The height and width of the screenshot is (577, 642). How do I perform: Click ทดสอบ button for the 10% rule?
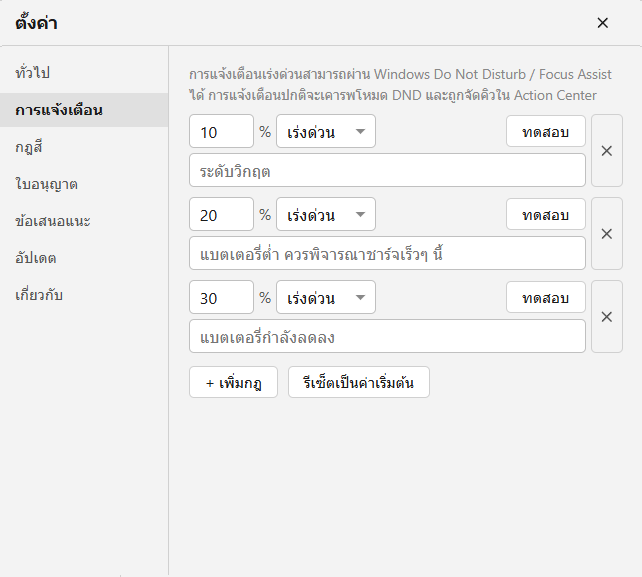[546, 131]
